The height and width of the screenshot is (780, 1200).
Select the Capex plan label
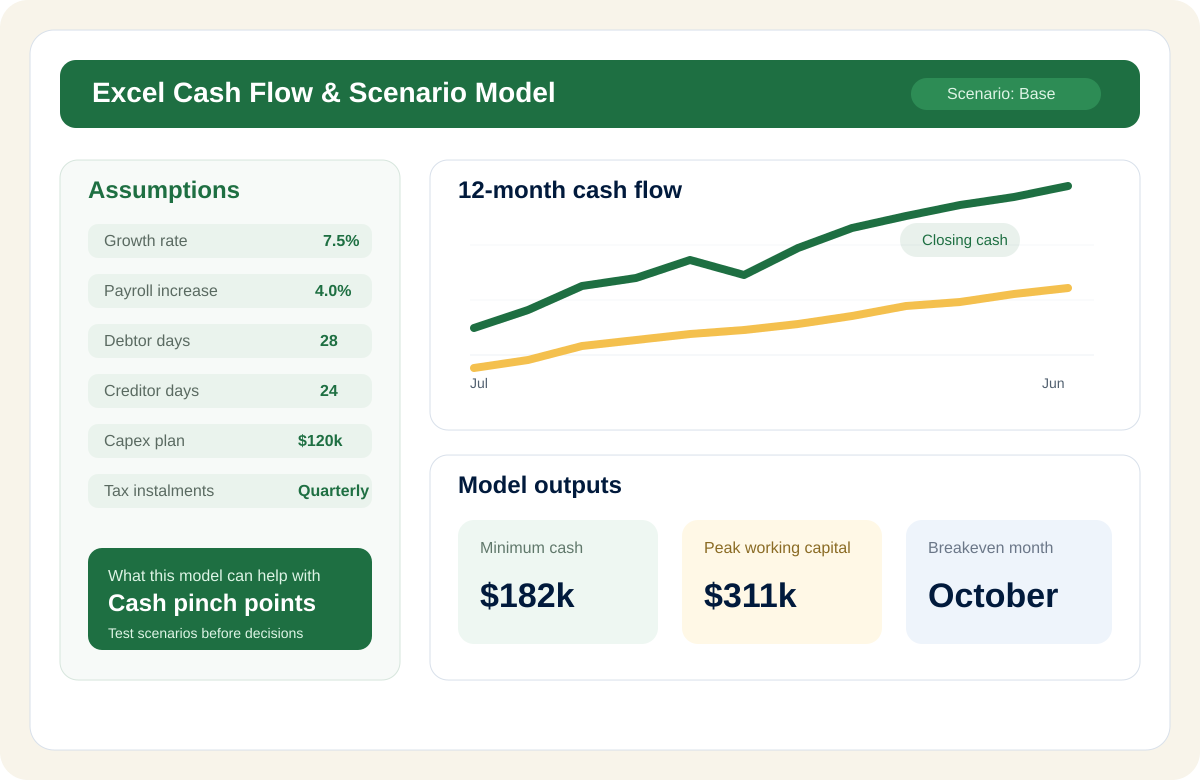[x=144, y=441]
